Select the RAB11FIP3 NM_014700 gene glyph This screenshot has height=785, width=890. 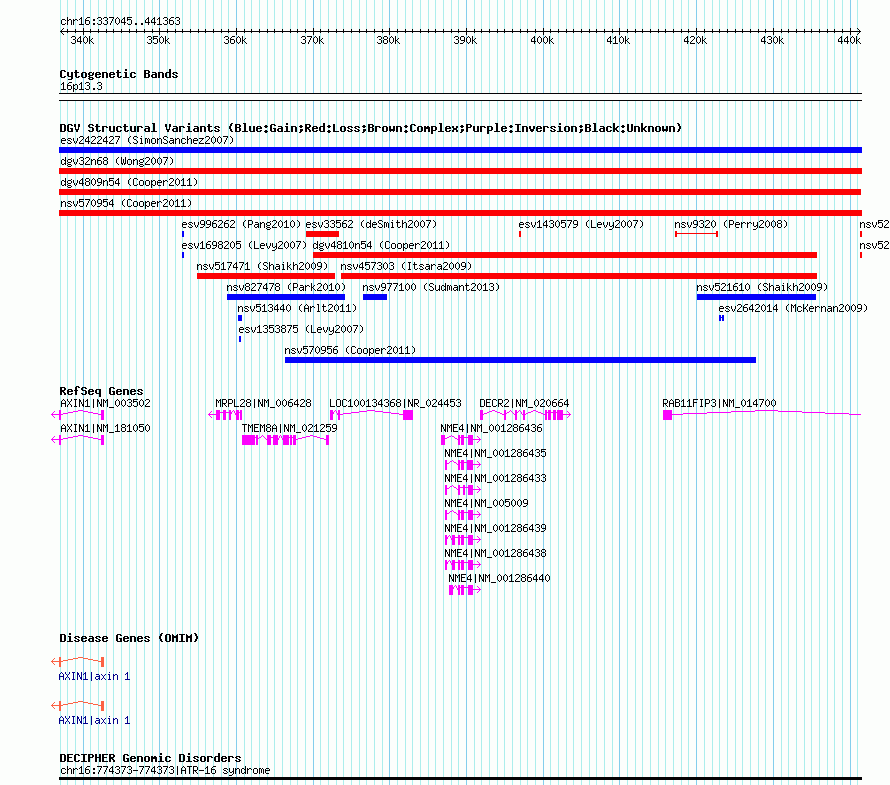(760, 414)
